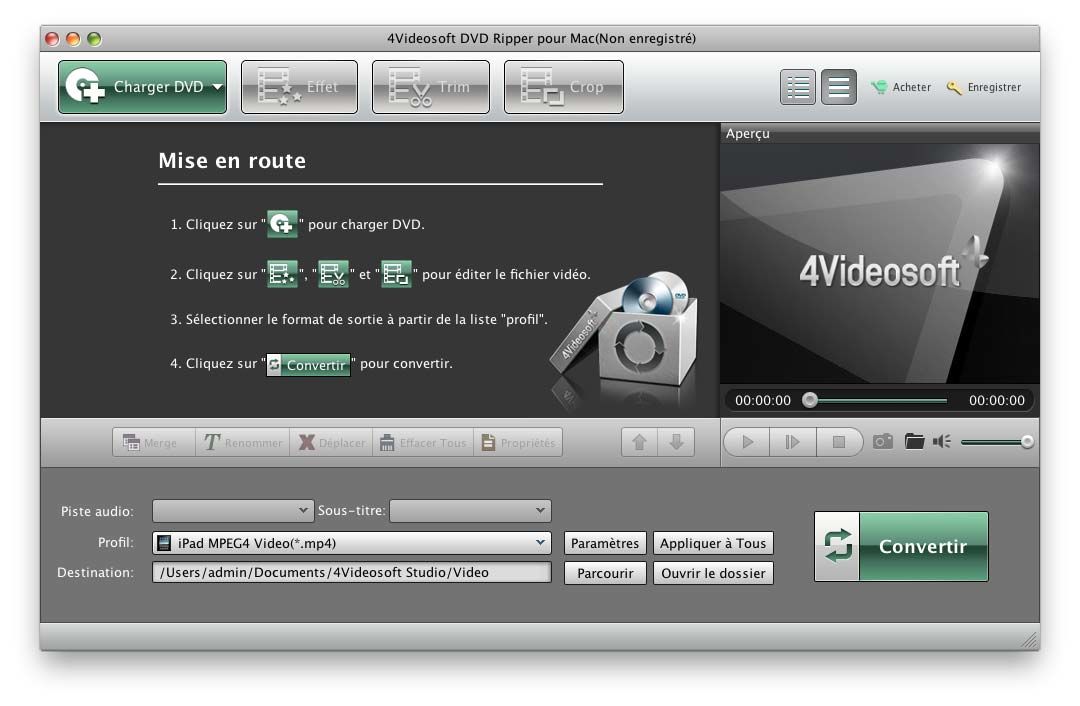Click the crop icon in step 2
Viewport: 1080px width, 706px height.
pyautogui.click(x=396, y=274)
